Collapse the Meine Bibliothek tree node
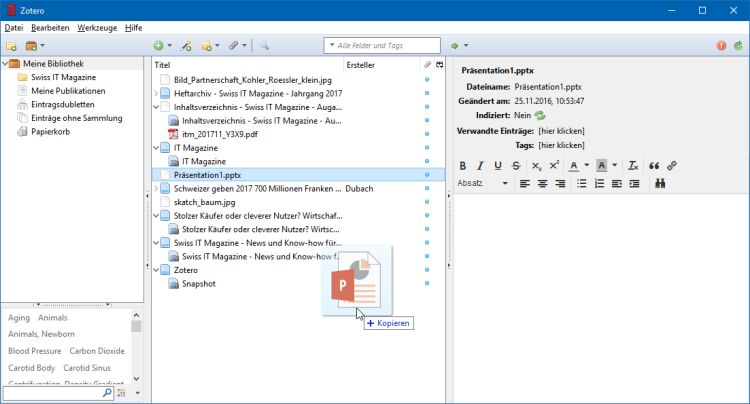The image size is (750, 404). (x=6, y=63)
